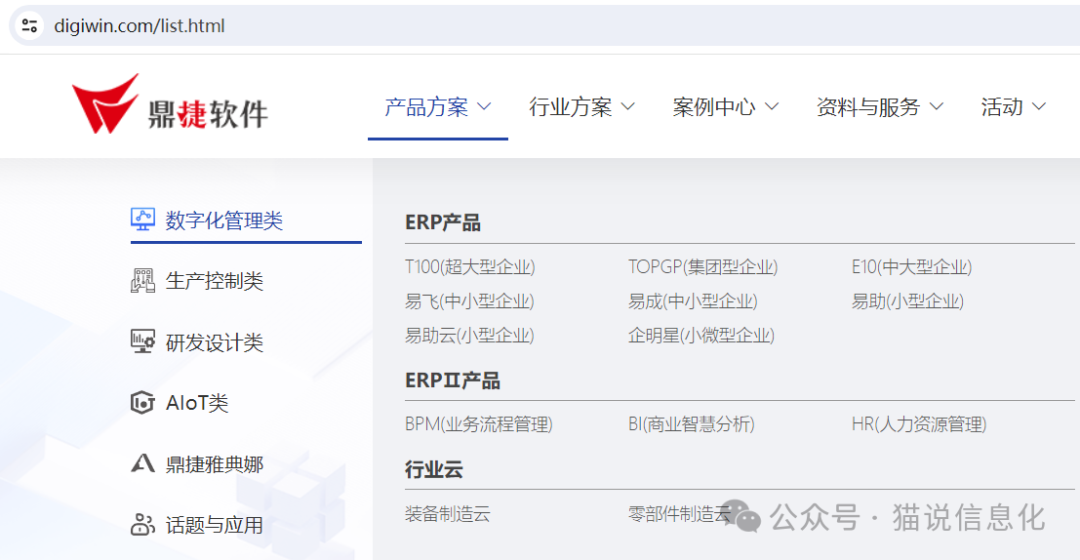Expand the 活动 chevron
This screenshot has height=560, width=1080.
pyautogui.click(x=1039, y=107)
